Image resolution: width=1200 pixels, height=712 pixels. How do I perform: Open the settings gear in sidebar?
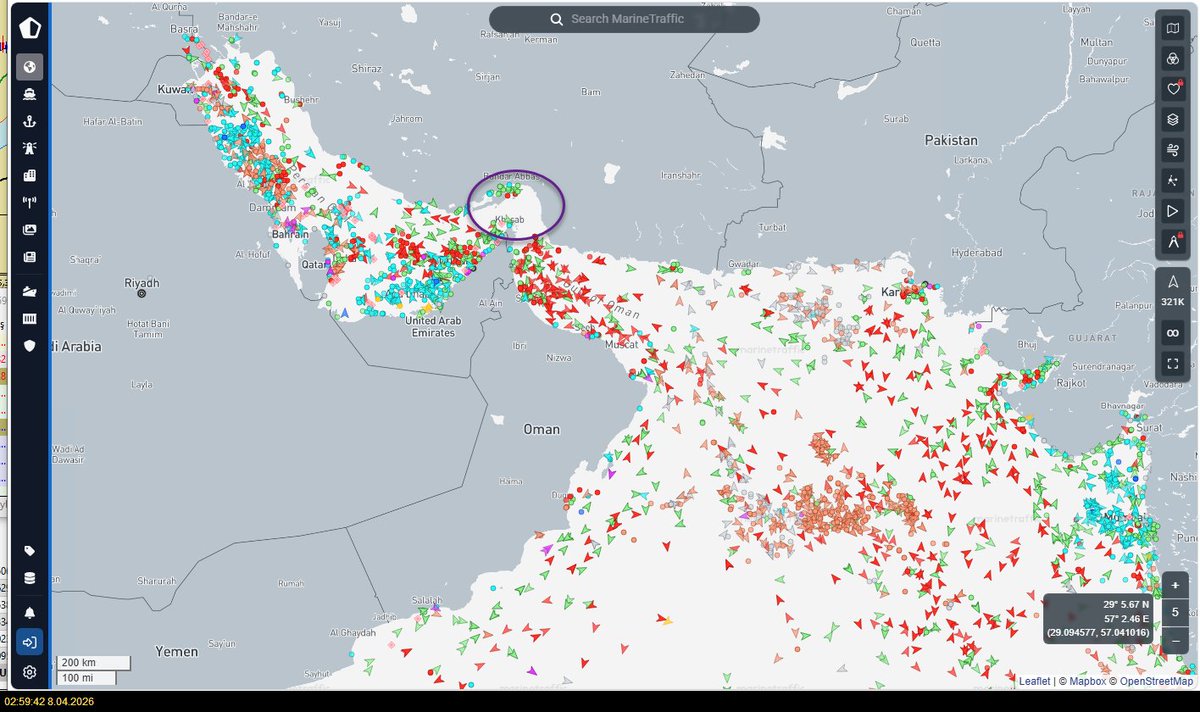coord(29,672)
